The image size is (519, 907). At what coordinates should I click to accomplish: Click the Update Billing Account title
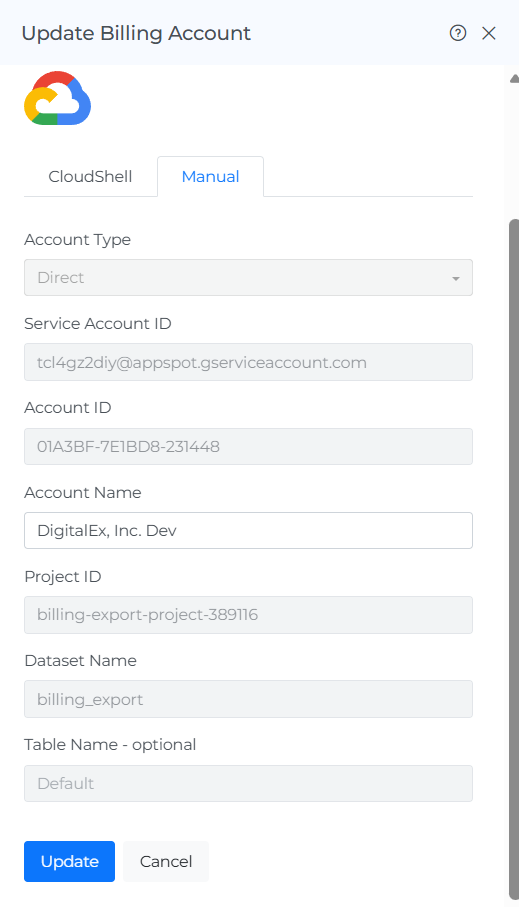pos(136,34)
